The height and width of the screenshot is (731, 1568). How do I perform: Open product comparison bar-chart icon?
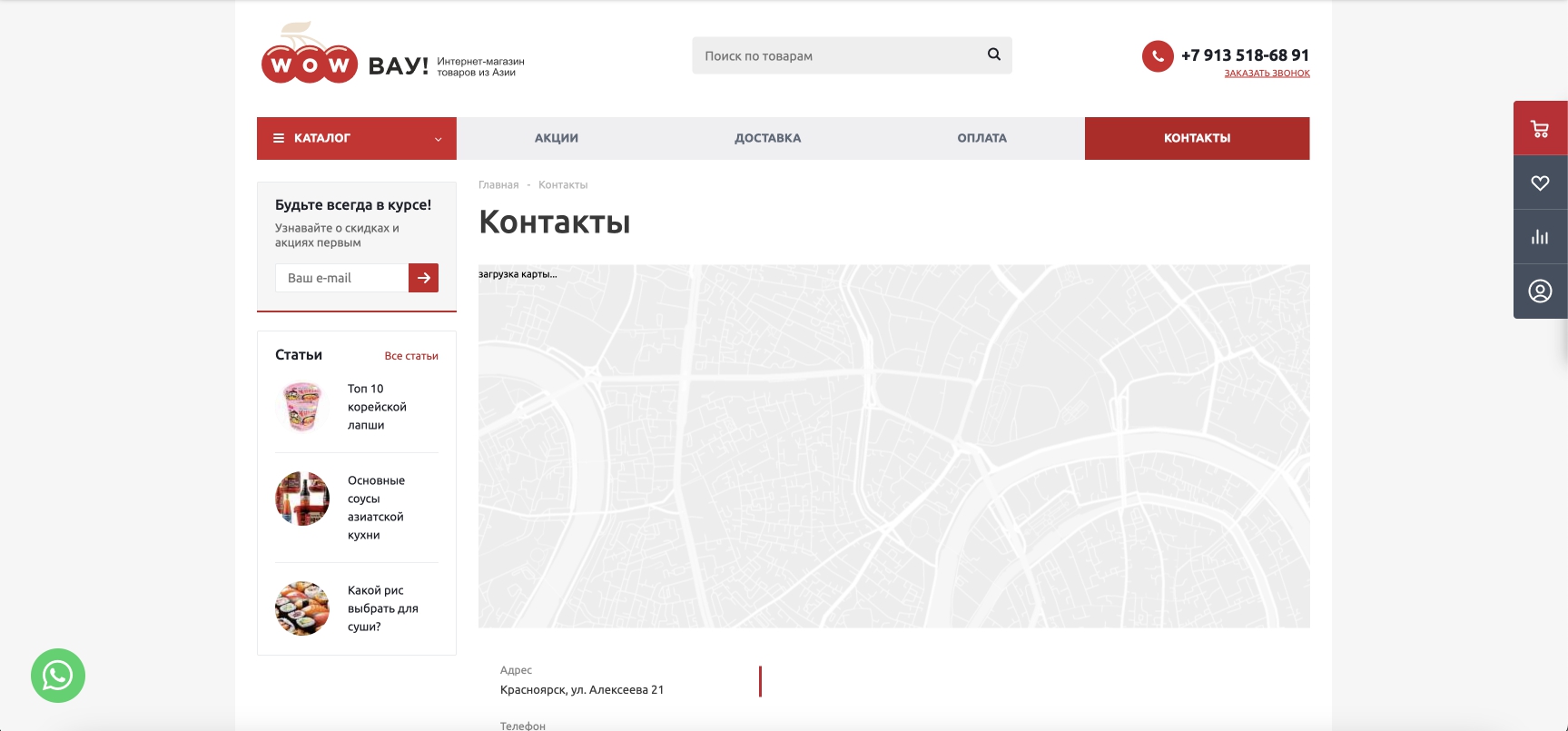(x=1540, y=237)
